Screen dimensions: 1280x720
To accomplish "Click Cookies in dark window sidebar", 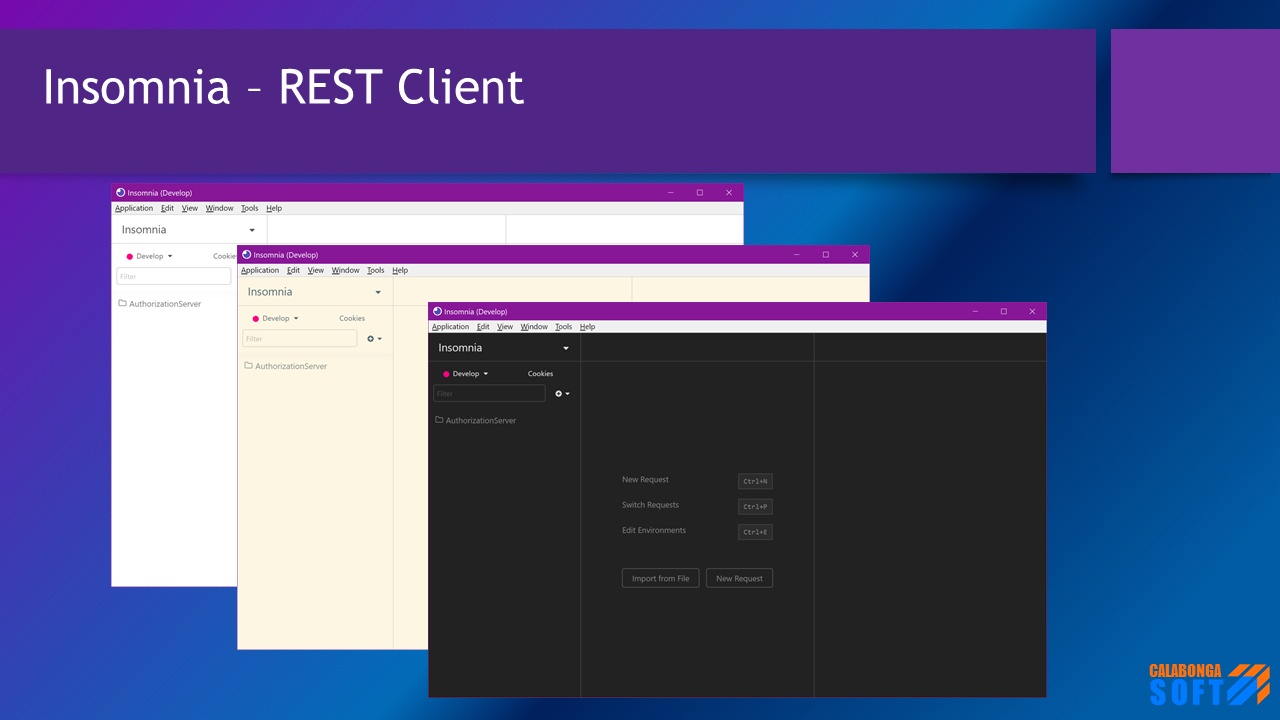I will (540, 374).
